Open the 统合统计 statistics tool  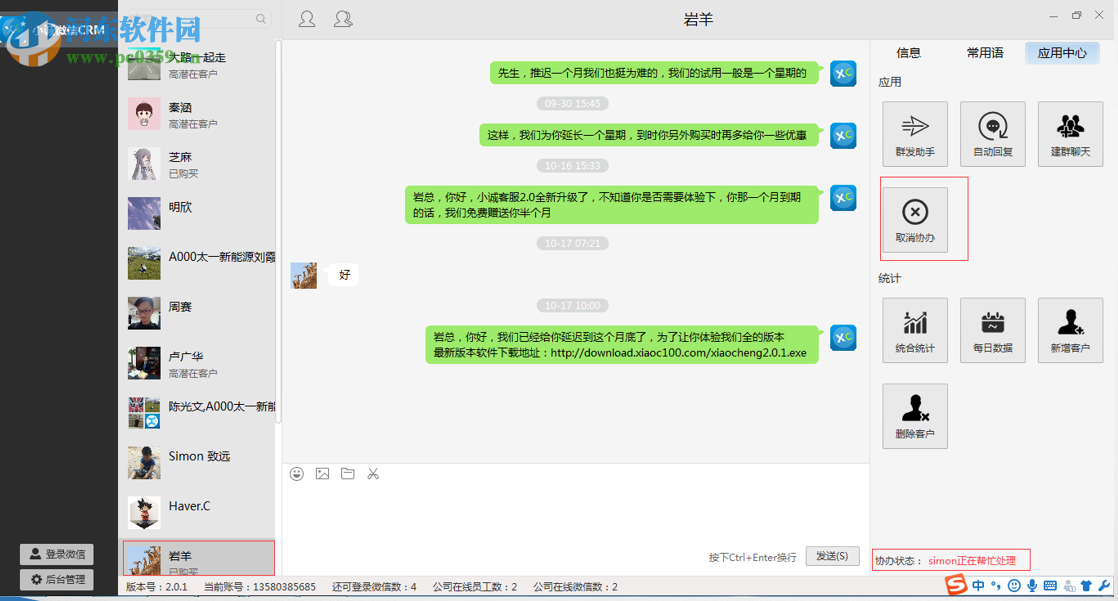915,330
